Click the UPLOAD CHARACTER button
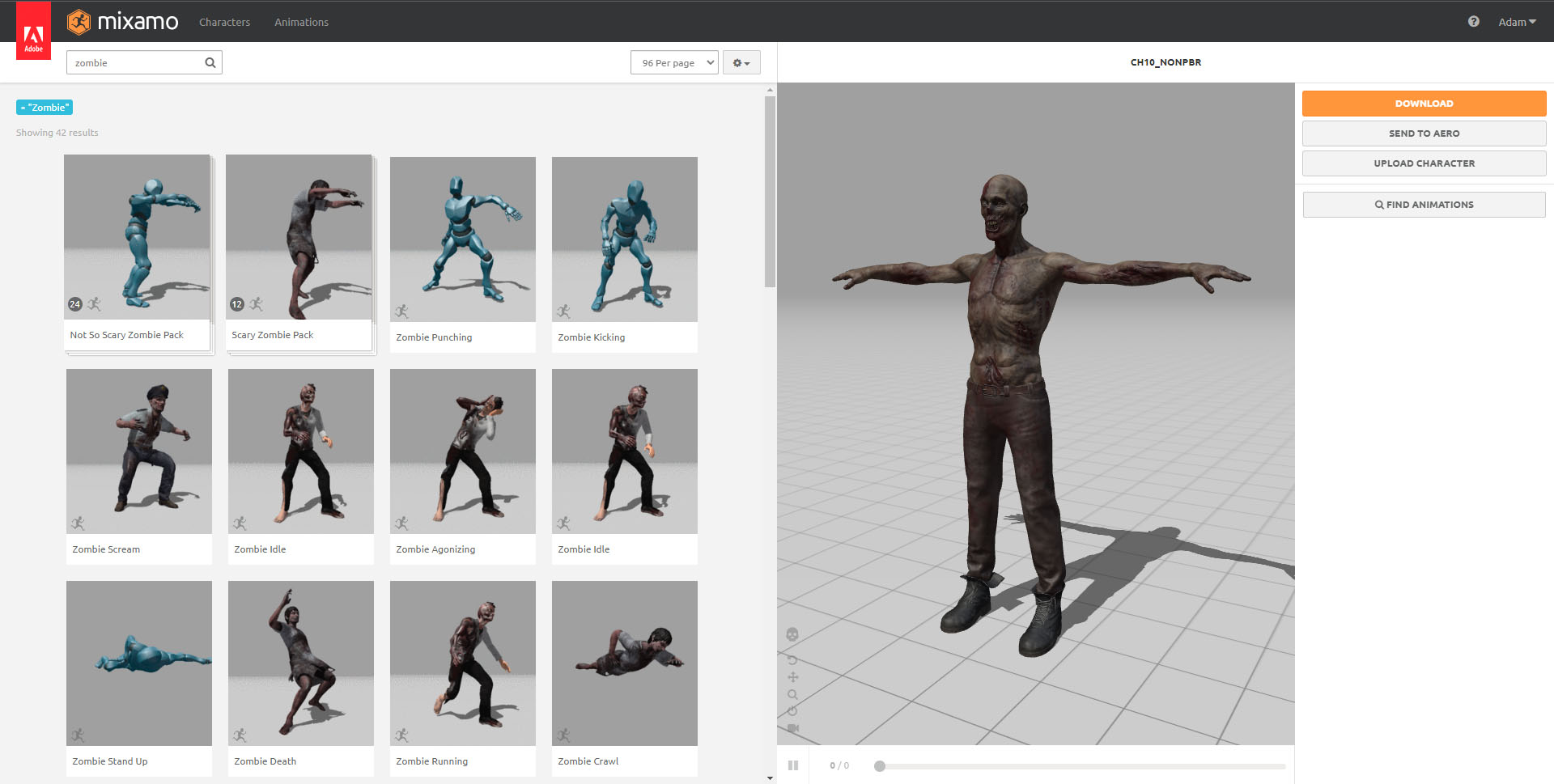 [x=1424, y=163]
